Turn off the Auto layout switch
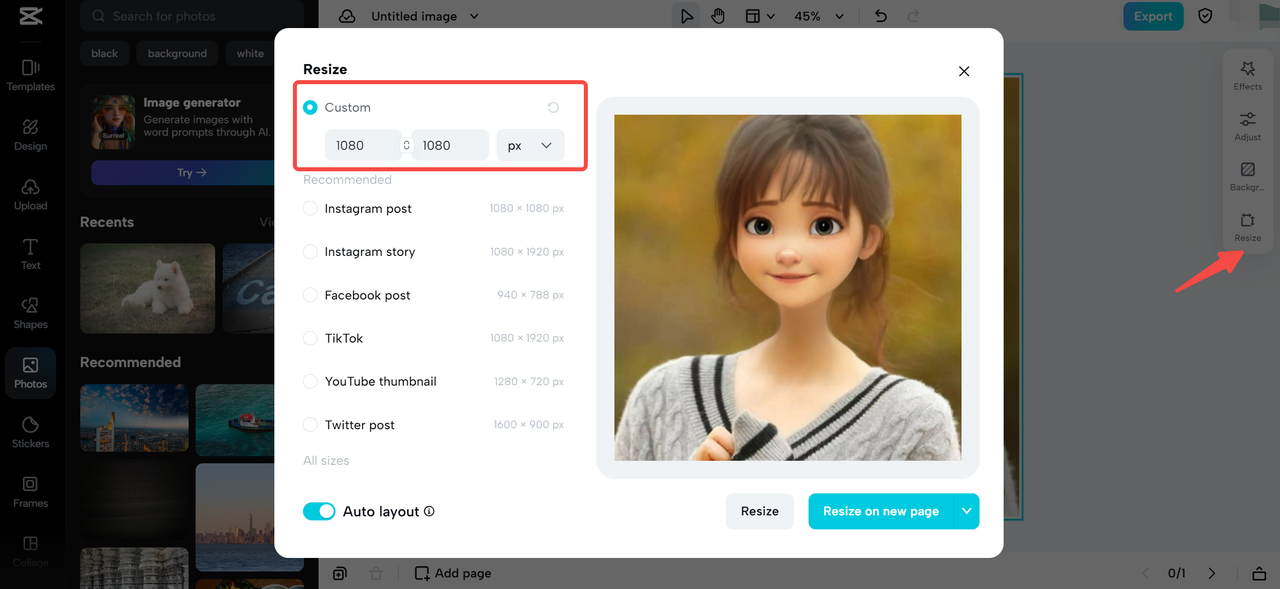This screenshot has width=1280, height=589. 319,511
